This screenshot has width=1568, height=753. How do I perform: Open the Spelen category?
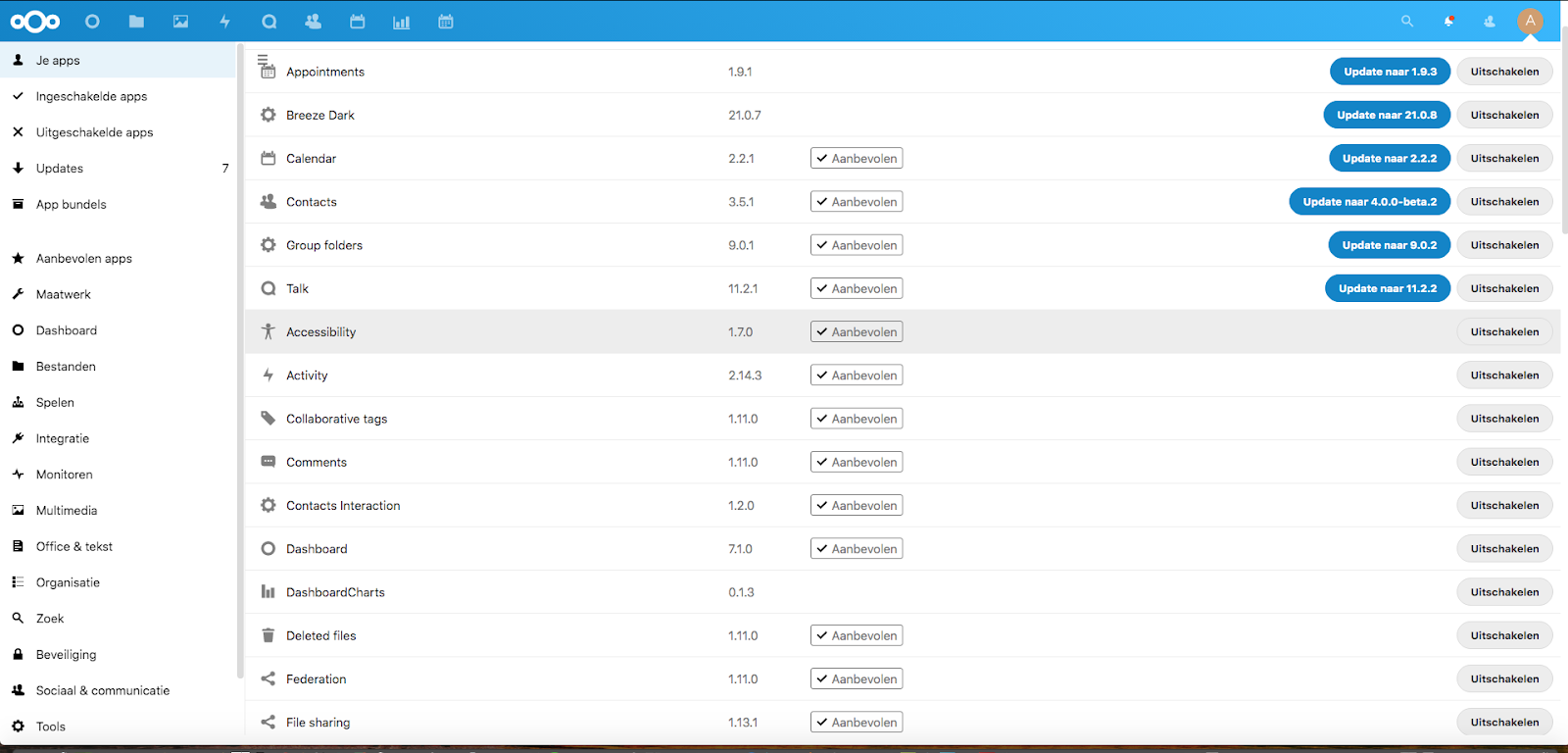click(x=118, y=403)
